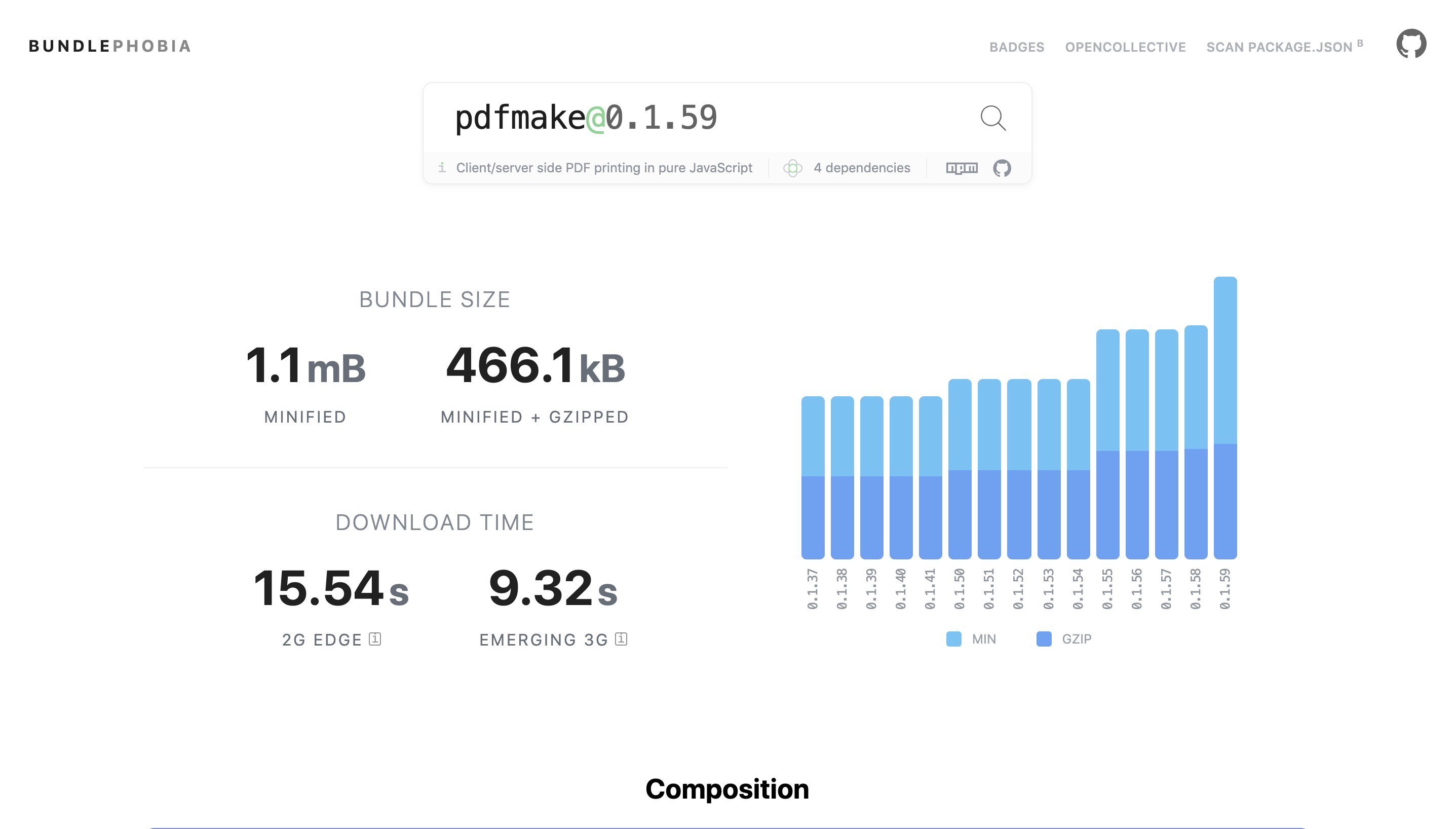Click the 4 dependencies label
The height and width of the screenshot is (829, 1456).
click(x=862, y=168)
